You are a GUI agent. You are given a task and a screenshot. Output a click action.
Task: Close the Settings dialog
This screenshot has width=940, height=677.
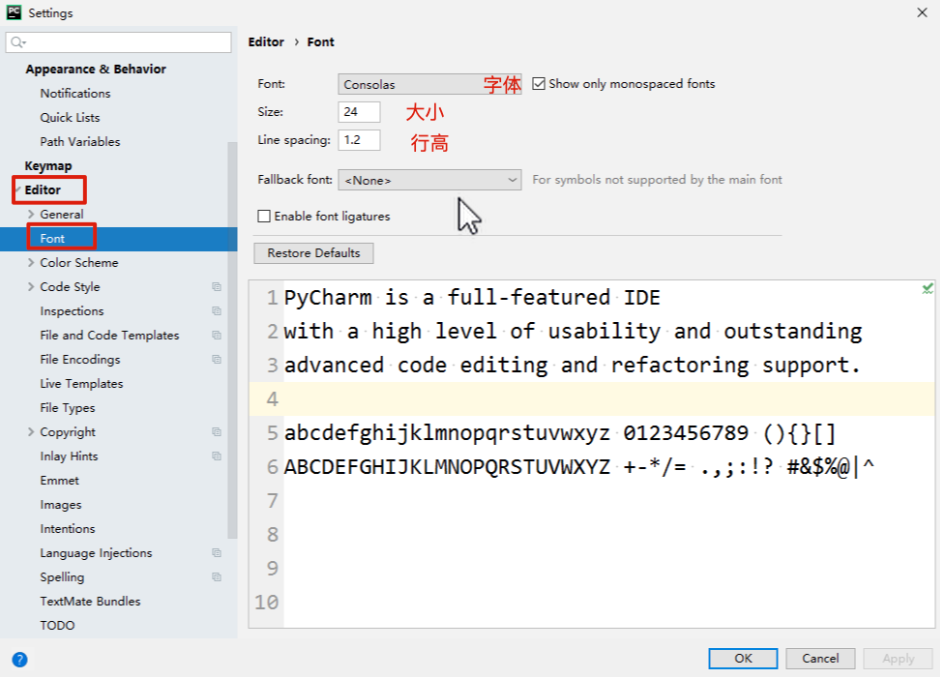click(922, 13)
